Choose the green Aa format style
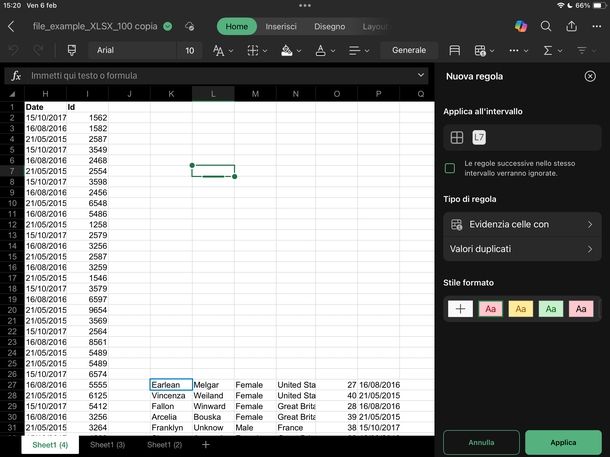This screenshot has height=457, width=610. pyautogui.click(x=550, y=309)
